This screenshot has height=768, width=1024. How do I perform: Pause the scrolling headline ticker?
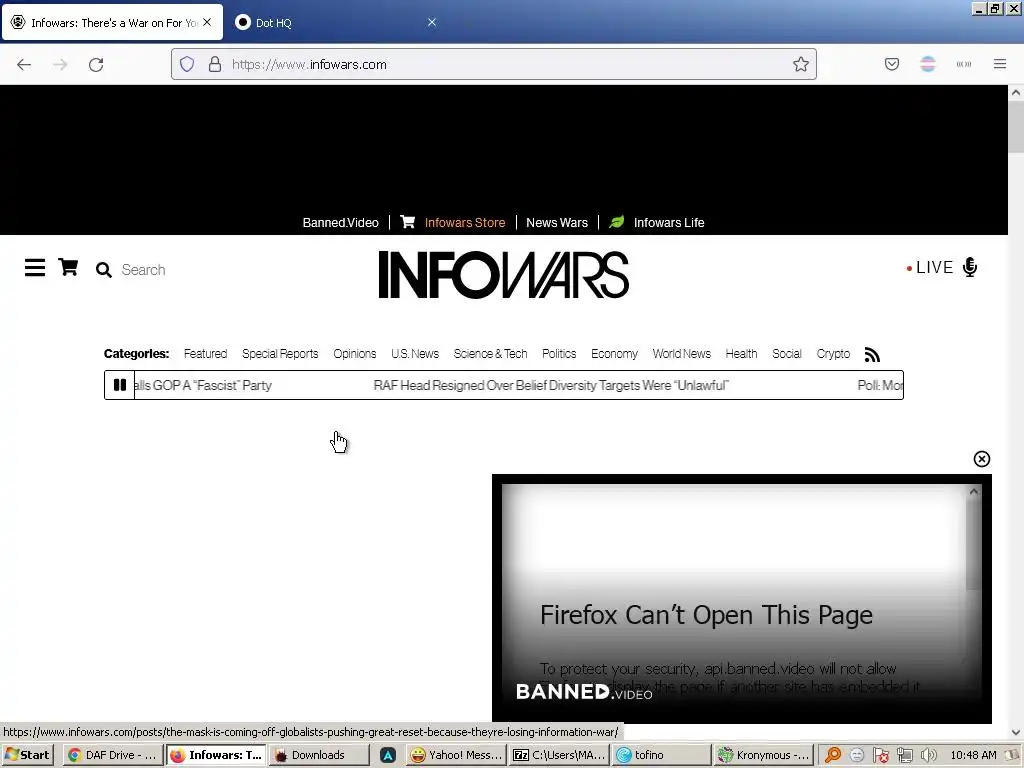click(120, 385)
